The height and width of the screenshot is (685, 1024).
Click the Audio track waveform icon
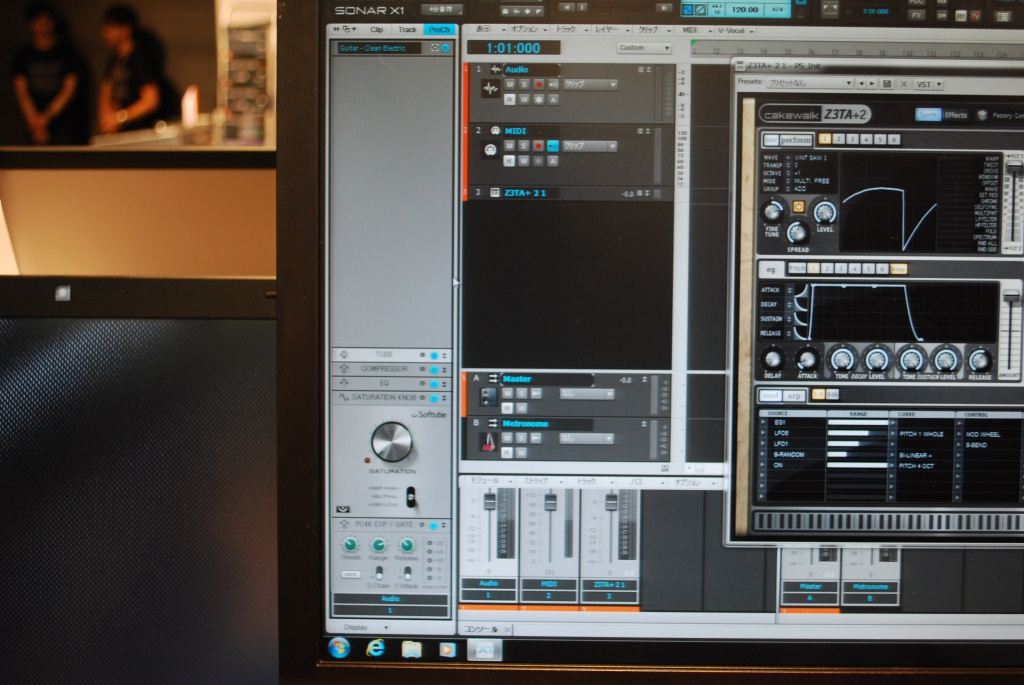pos(490,89)
